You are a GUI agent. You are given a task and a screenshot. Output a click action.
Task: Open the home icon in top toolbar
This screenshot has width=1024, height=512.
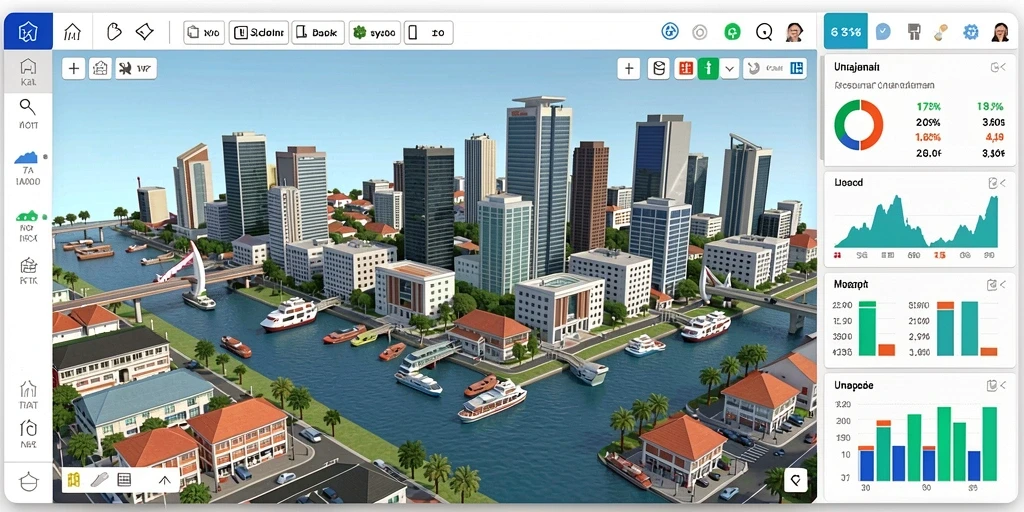(72, 32)
